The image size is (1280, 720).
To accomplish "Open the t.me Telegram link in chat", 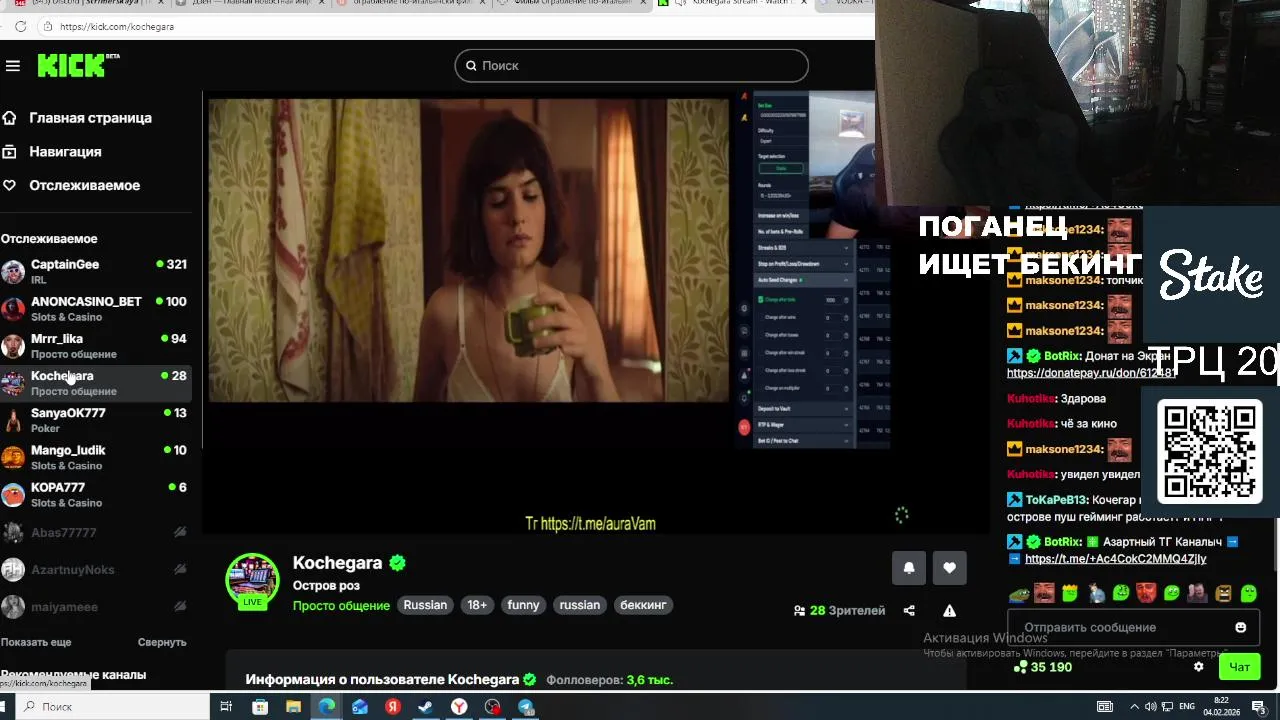I will coord(1115,559).
